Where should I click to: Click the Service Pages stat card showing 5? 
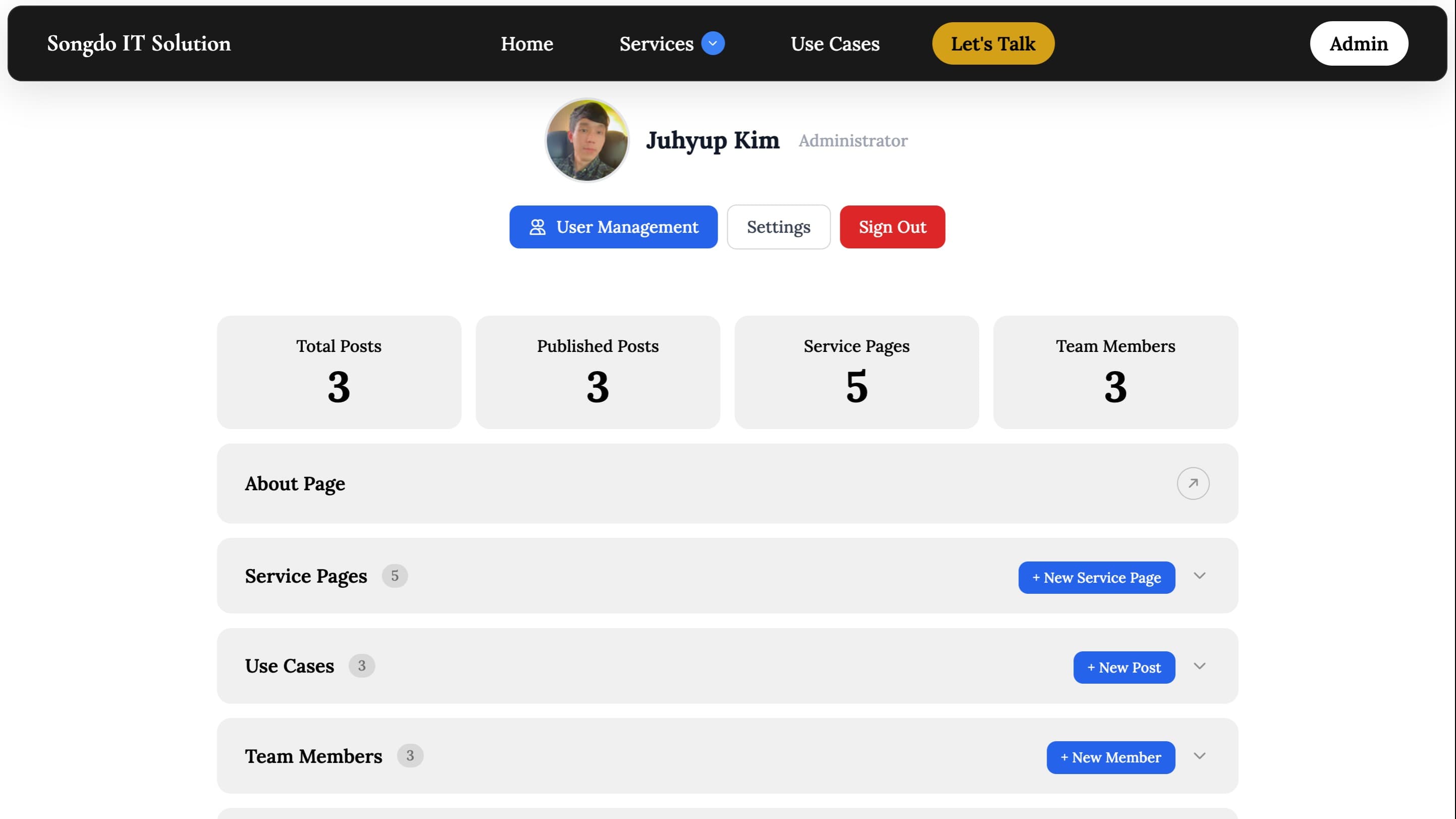point(856,372)
